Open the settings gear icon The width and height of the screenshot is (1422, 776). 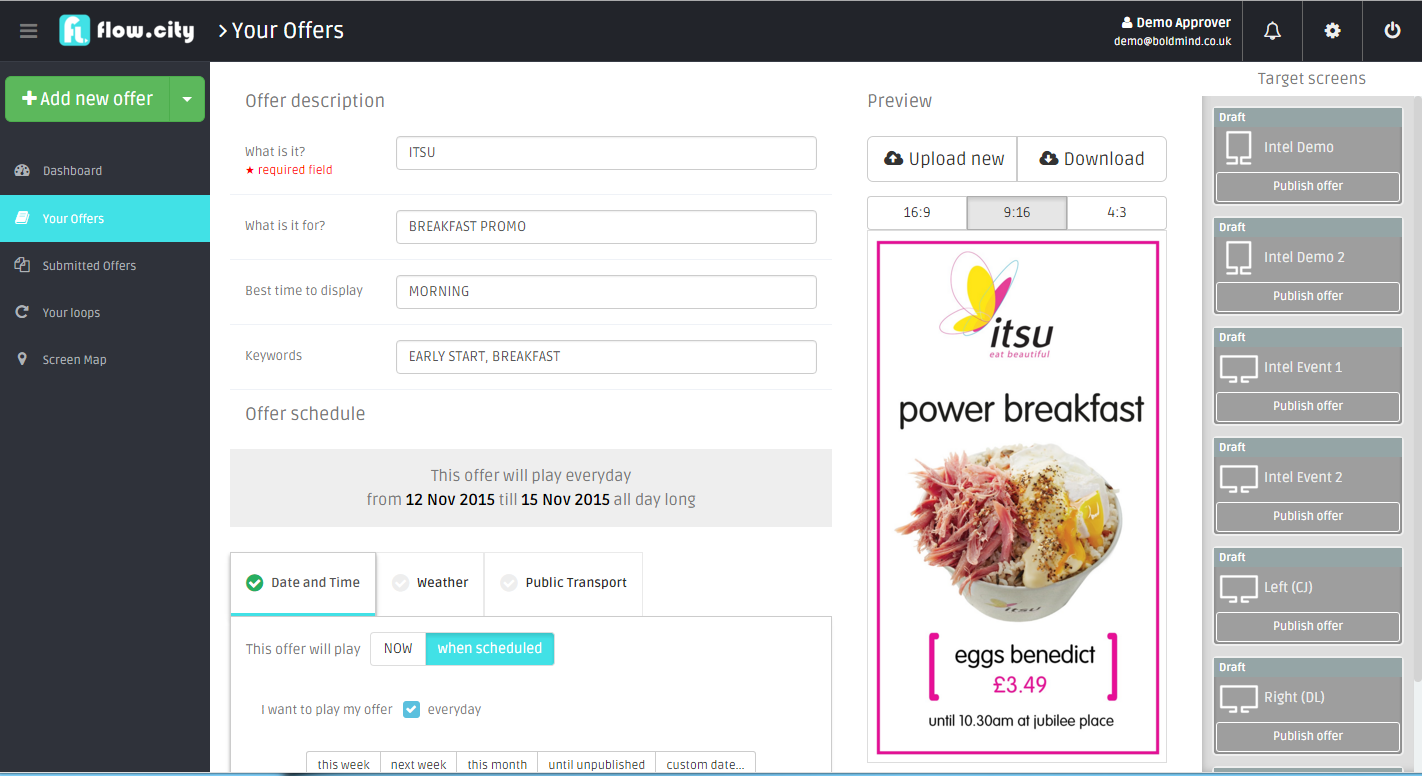click(1332, 31)
